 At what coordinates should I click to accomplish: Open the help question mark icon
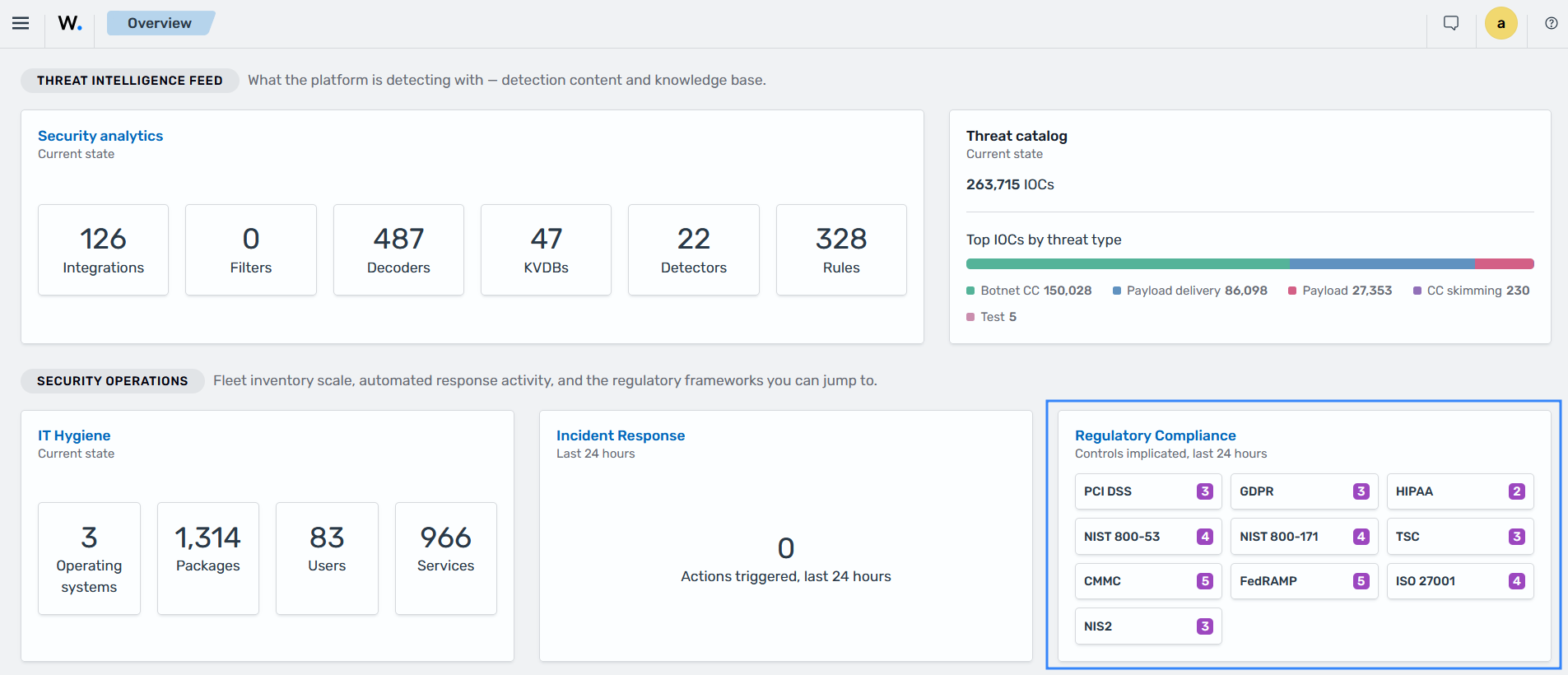coord(1552,23)
